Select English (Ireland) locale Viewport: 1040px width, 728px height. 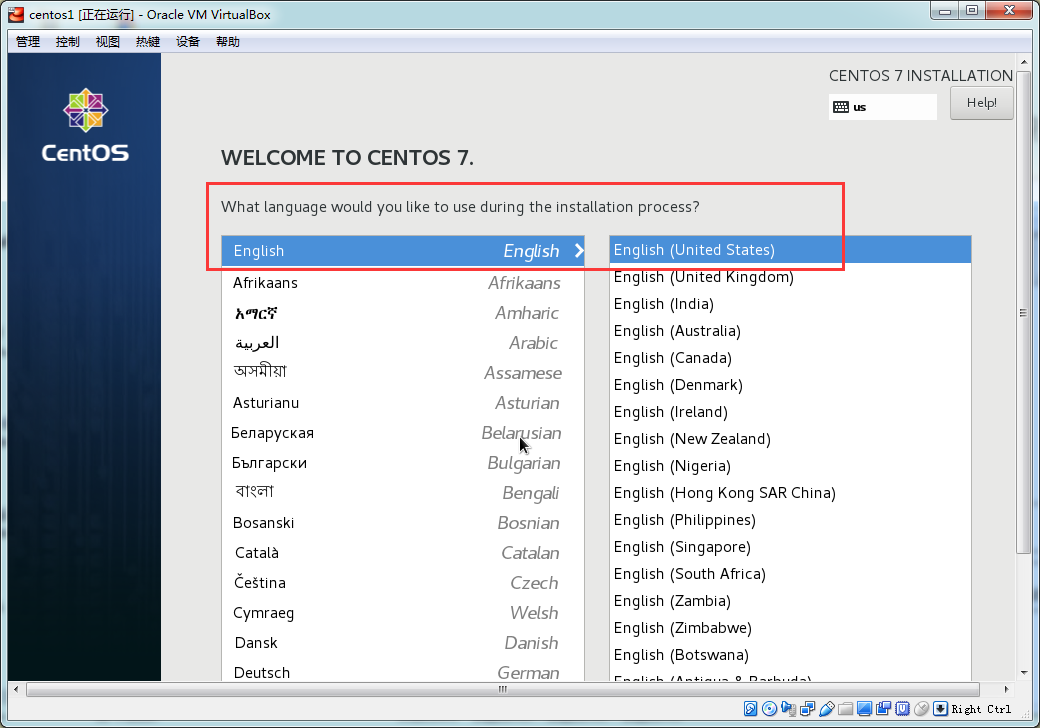[790, 412]
